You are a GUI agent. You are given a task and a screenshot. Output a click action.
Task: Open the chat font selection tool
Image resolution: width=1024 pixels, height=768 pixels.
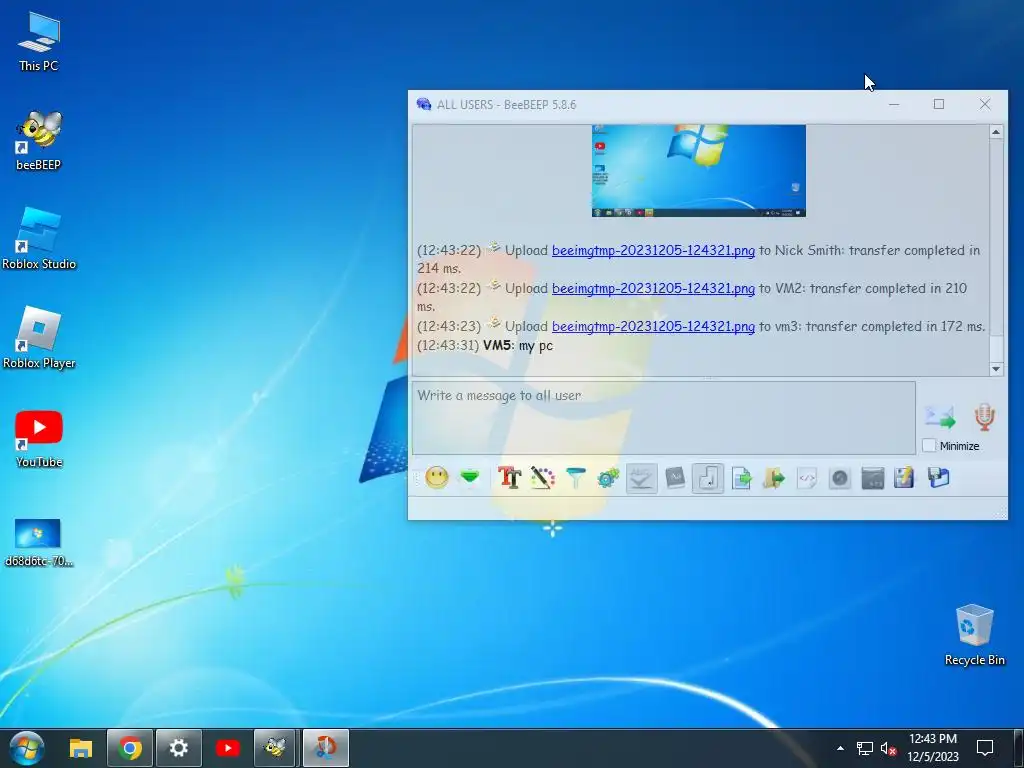click(510, 478)
